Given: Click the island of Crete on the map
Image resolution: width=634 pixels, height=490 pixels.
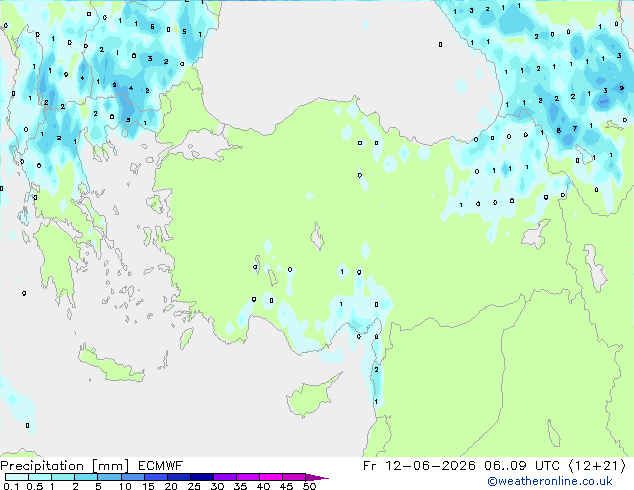Looking at the screenshot, I should pyautogui.click(x=110, y=364).
